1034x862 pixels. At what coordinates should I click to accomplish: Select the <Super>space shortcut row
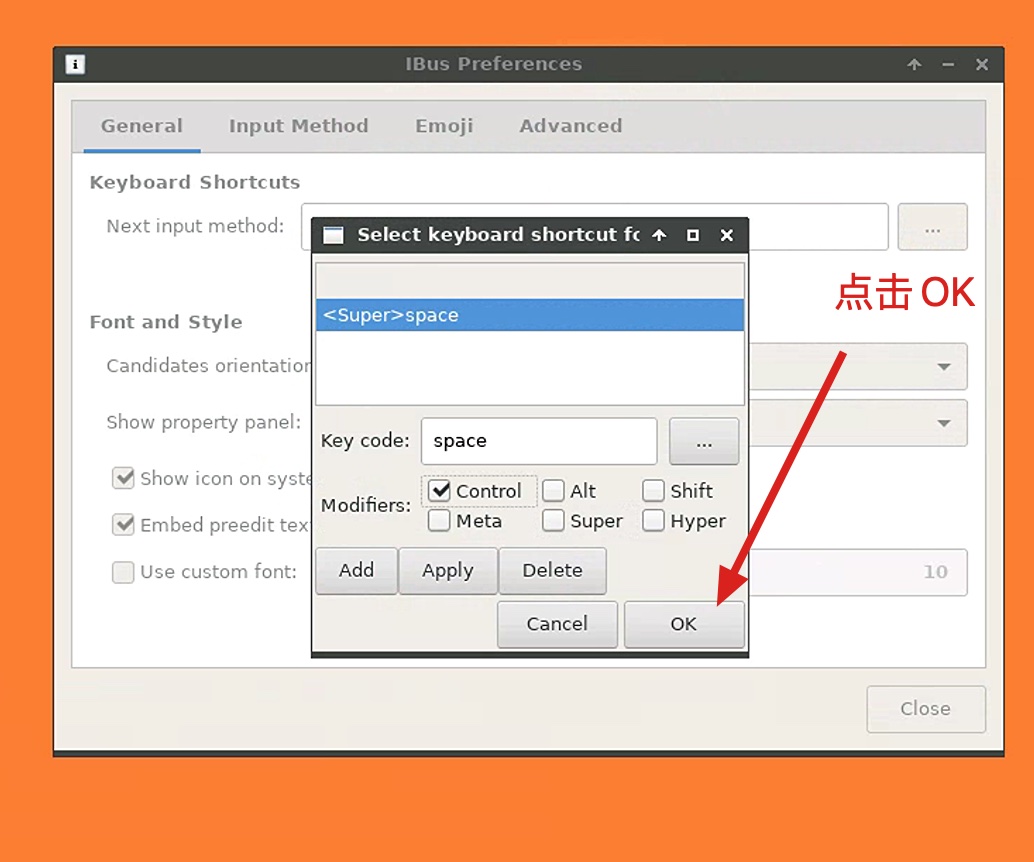point(530,315)
